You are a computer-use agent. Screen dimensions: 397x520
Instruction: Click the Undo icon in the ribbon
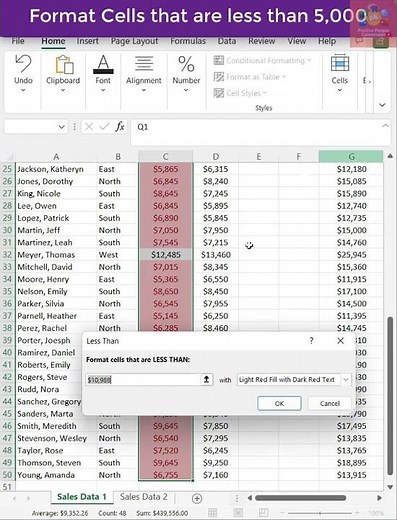[x=23, y=64]
